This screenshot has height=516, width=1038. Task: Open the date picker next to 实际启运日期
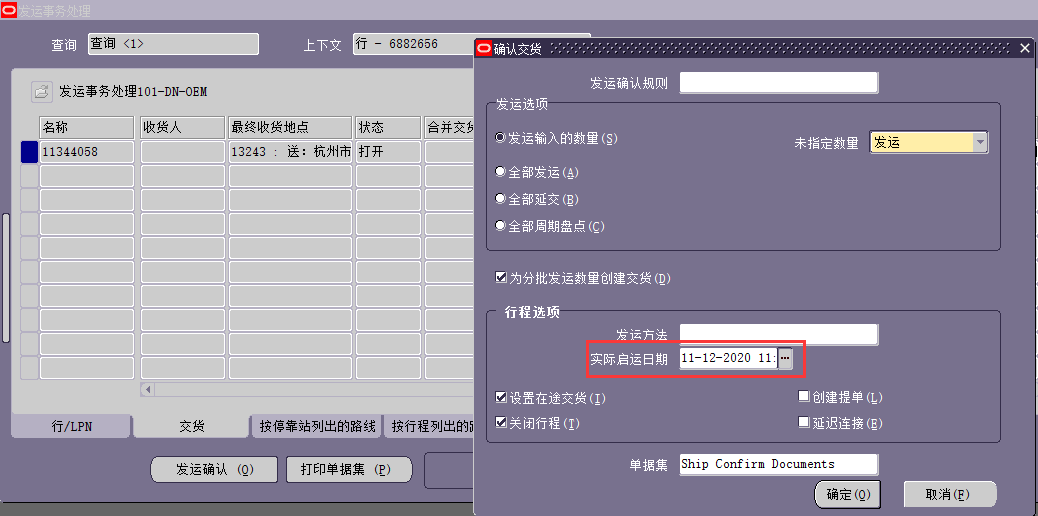click(x=786, y=357)
